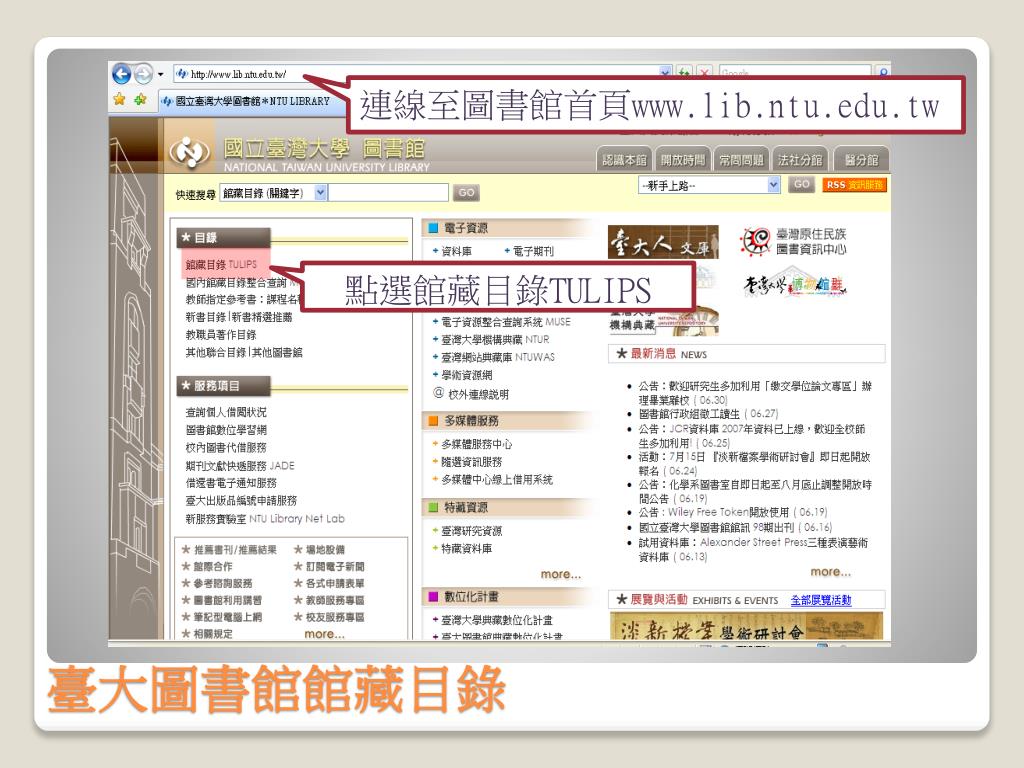Click the browser Forward arrow button

click(x=143, y=74)
